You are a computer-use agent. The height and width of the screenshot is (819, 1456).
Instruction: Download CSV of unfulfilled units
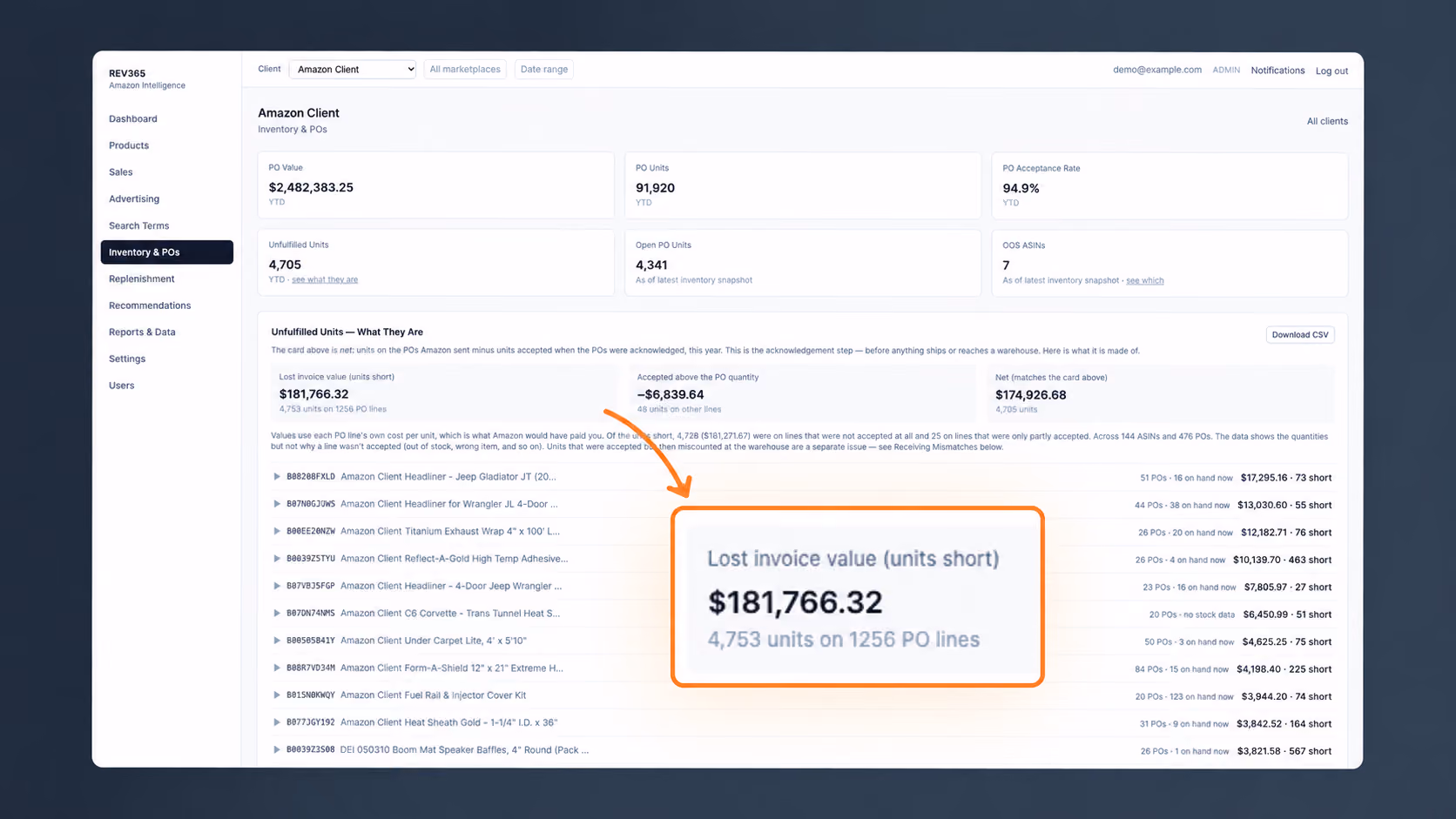(1300, 334)
